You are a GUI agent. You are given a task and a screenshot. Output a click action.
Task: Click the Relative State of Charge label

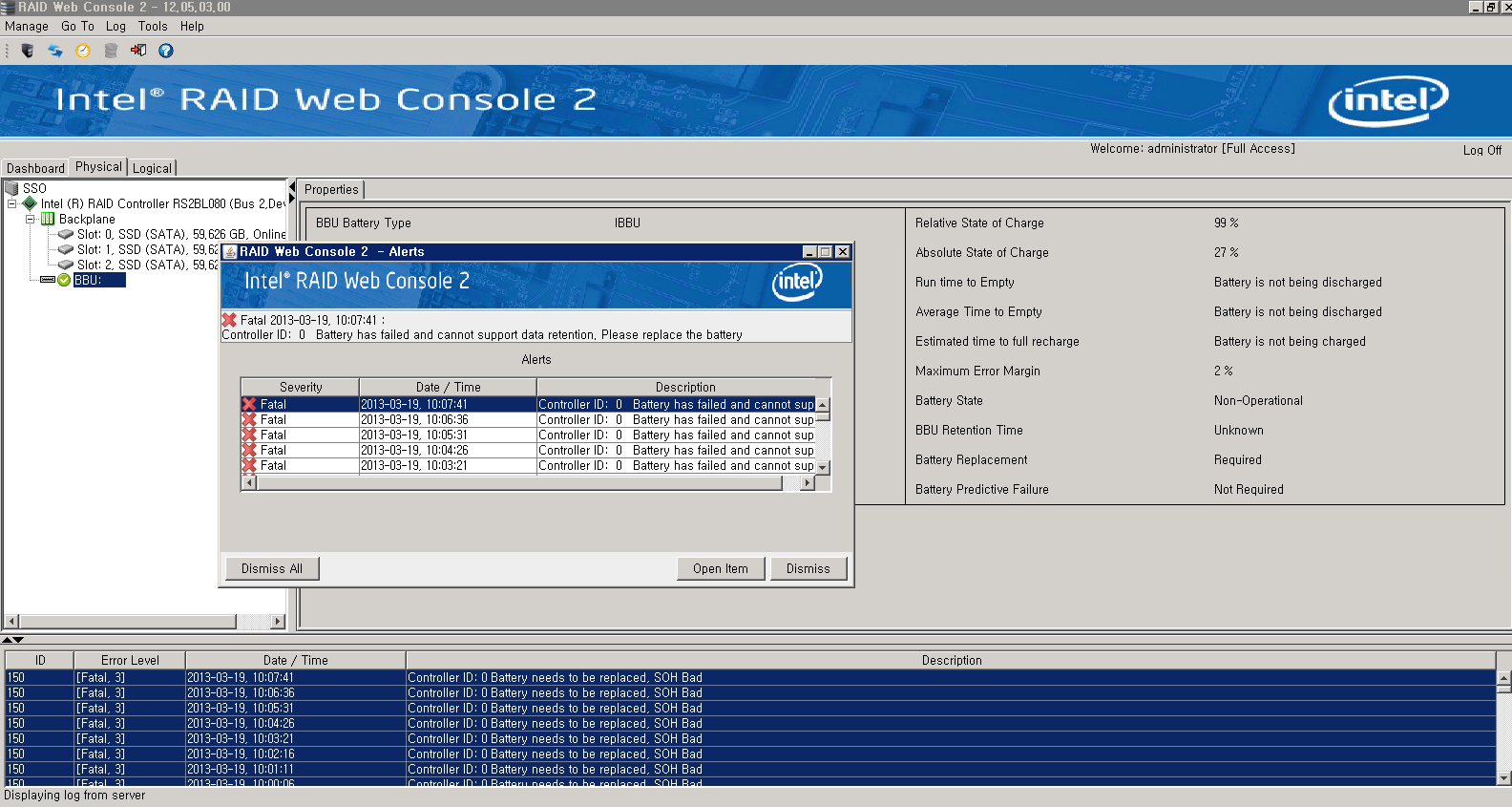[979, 223]
